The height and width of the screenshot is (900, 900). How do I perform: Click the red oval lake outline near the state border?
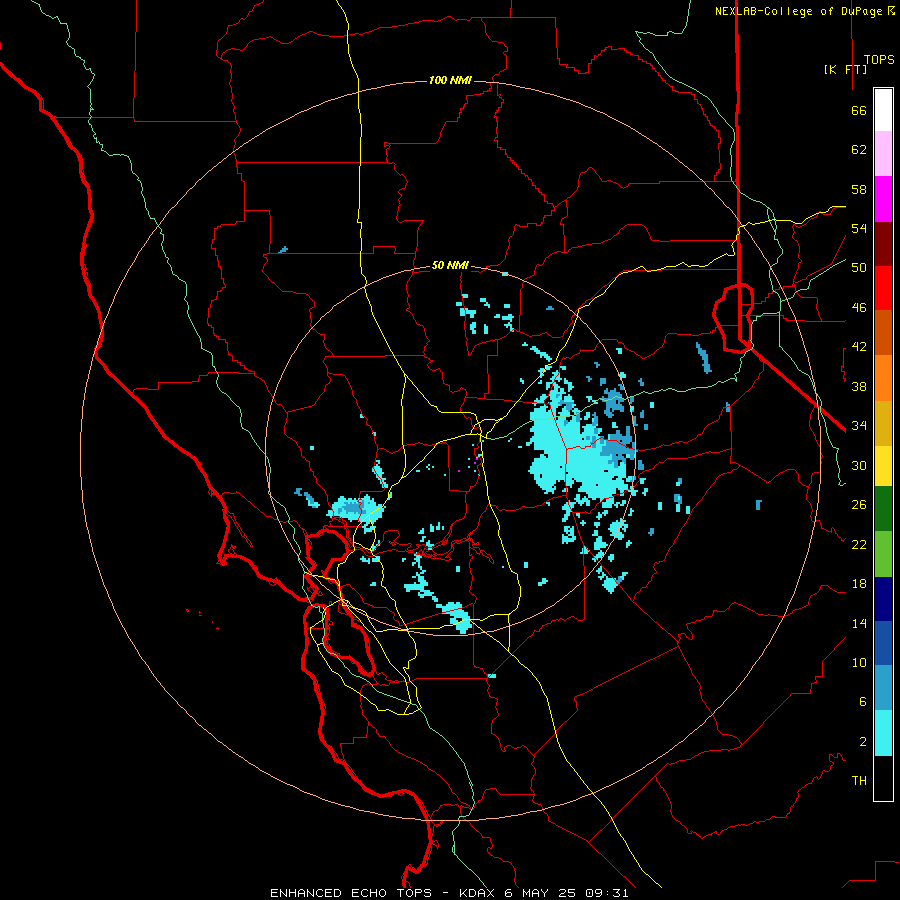(734, 317)
